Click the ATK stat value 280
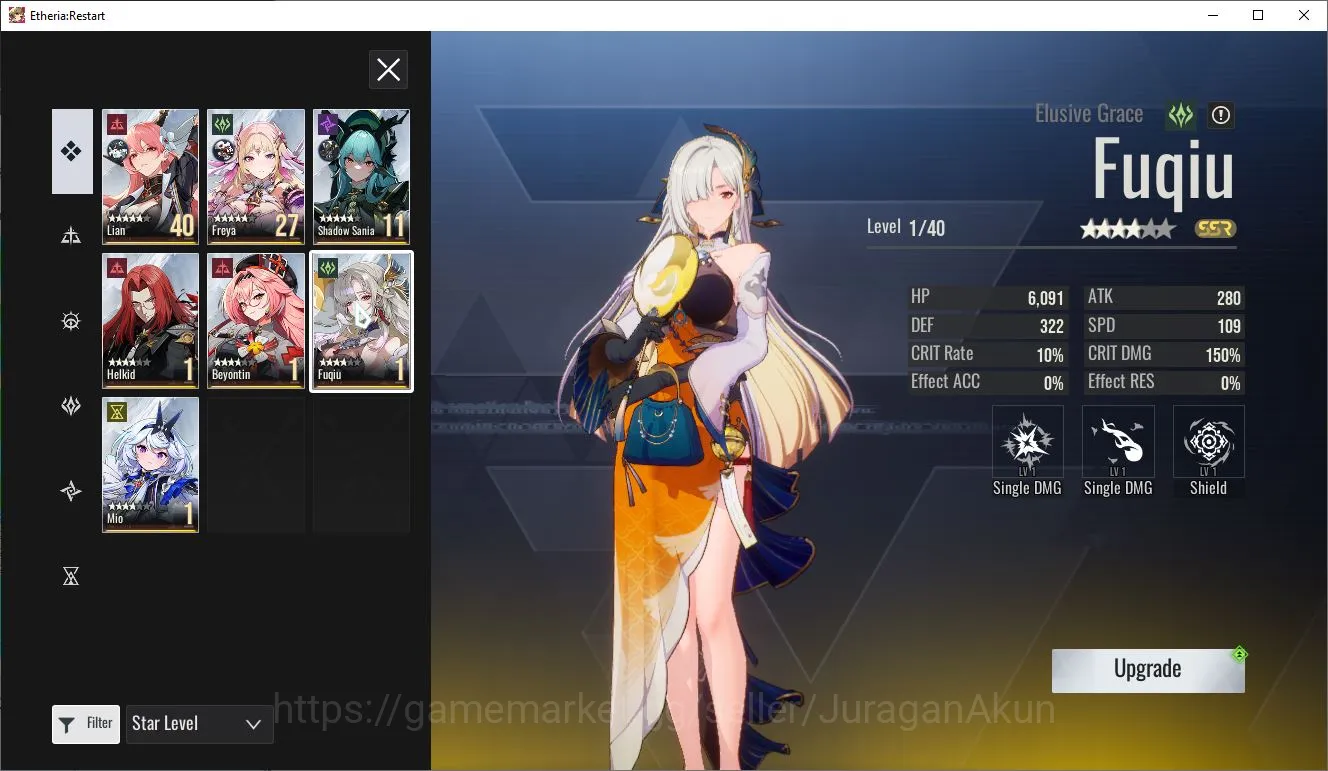Screen dimensions: 1328x771 (x=1228, y=298)
